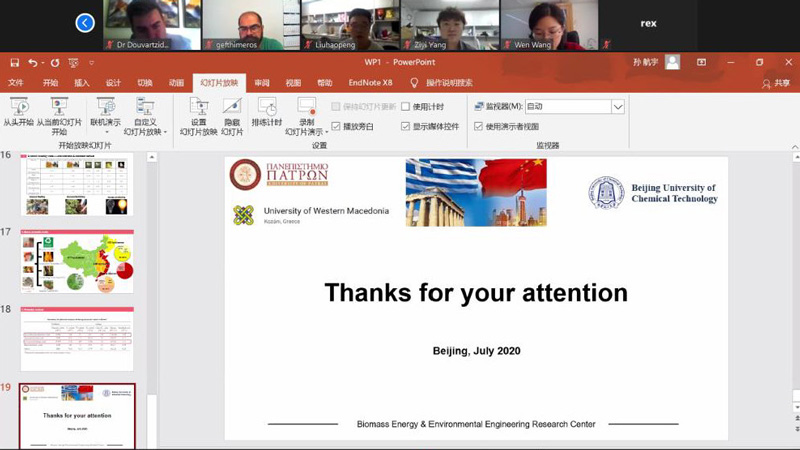This screenshot has width=800, height=450.
Task: Select slide 17 thumbnail with China map
Action: (x=77, y=261)
